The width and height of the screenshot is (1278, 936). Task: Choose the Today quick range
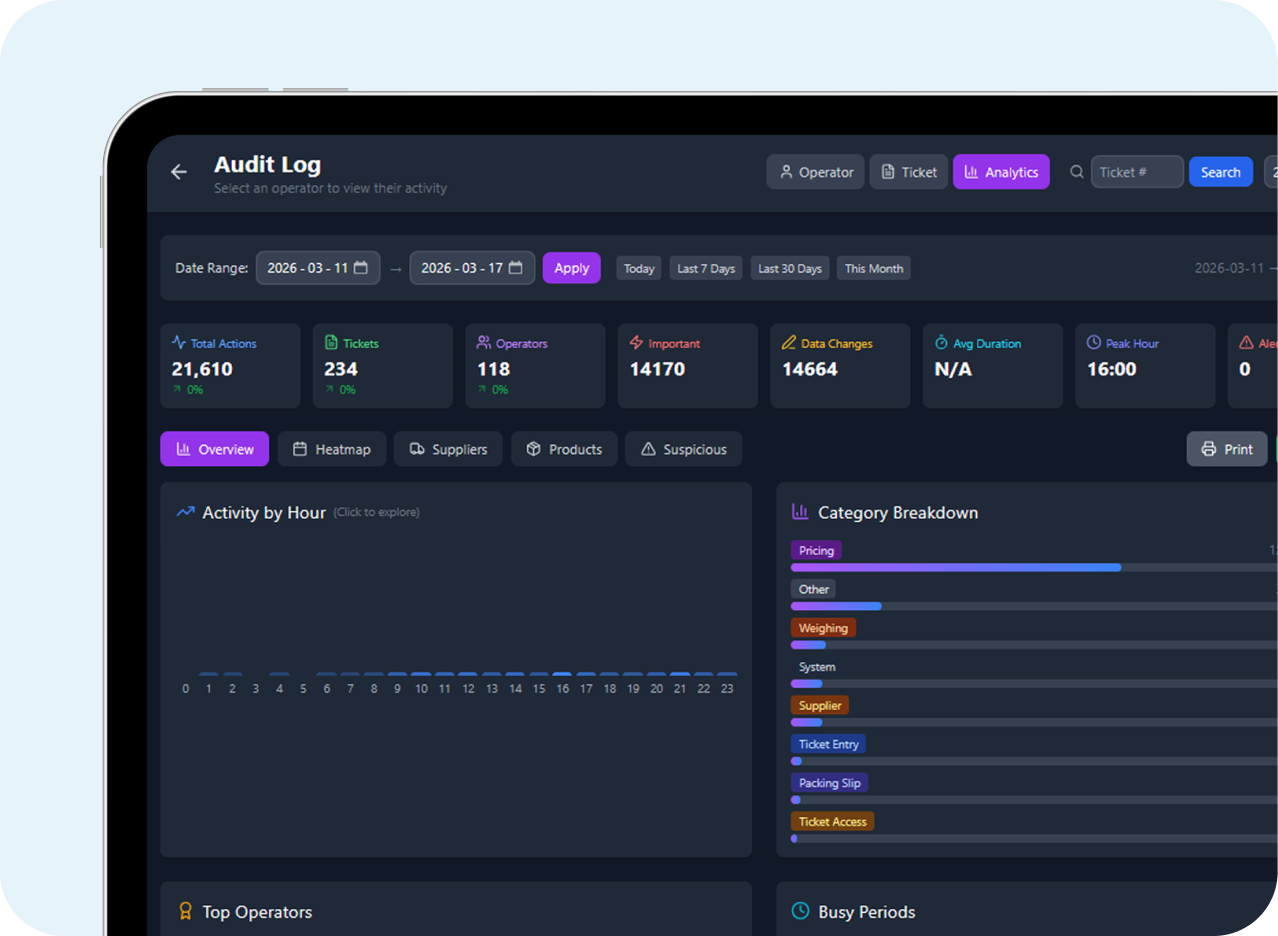point(639,268)
